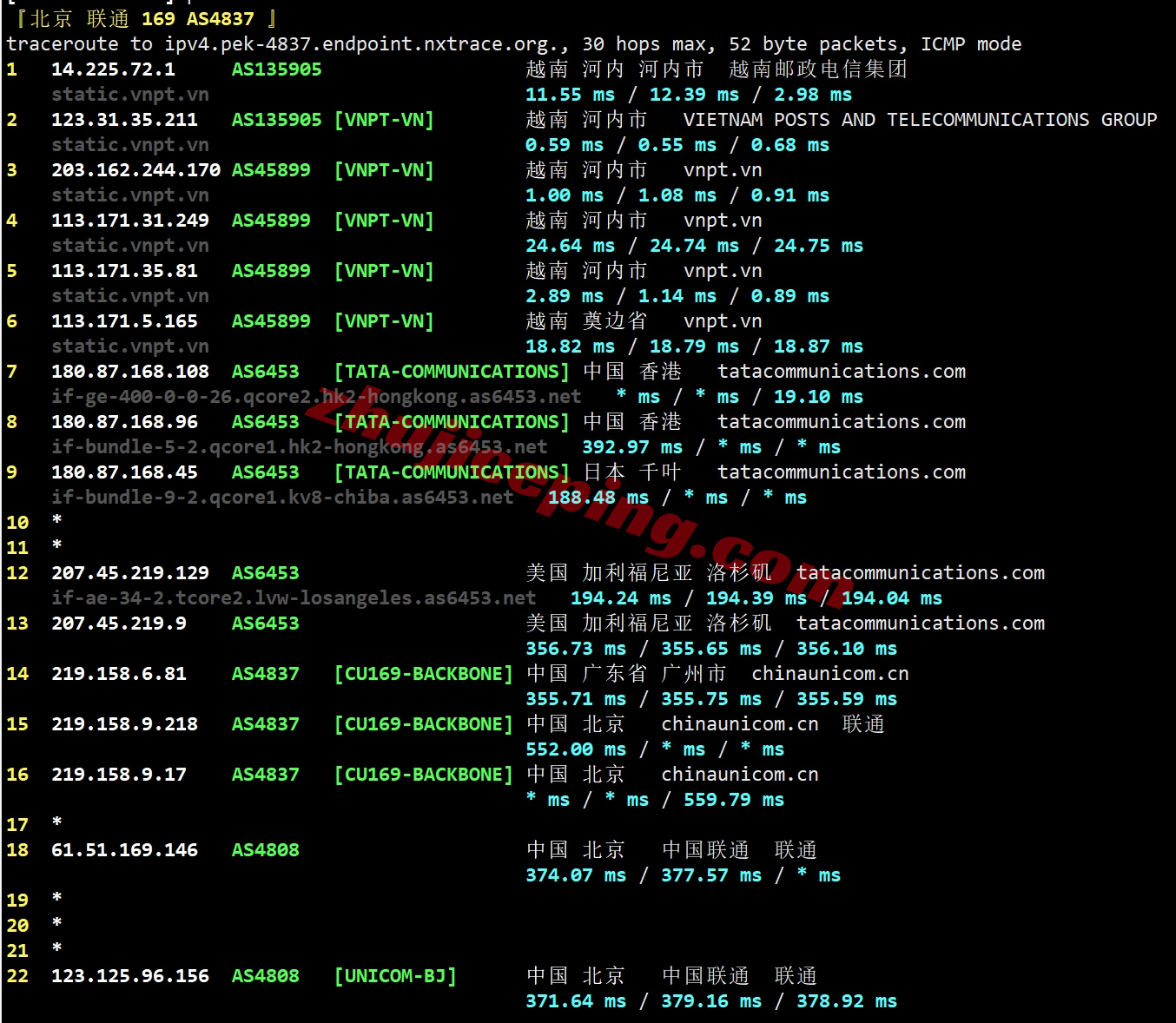Click IP address 219.158.9.218
The image size is (1176, 1023).
(124, 724)
